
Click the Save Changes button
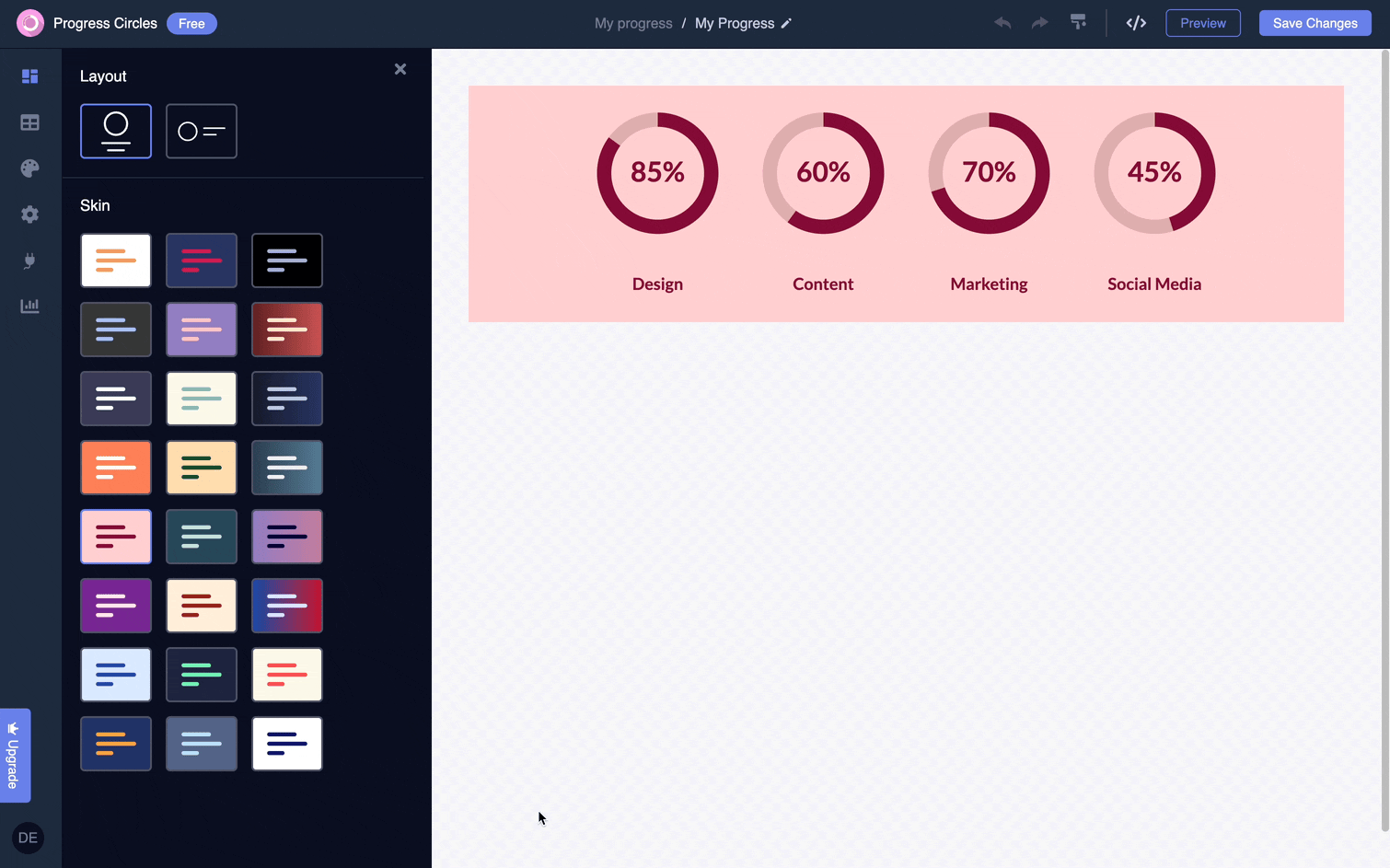pos(1315,23)
